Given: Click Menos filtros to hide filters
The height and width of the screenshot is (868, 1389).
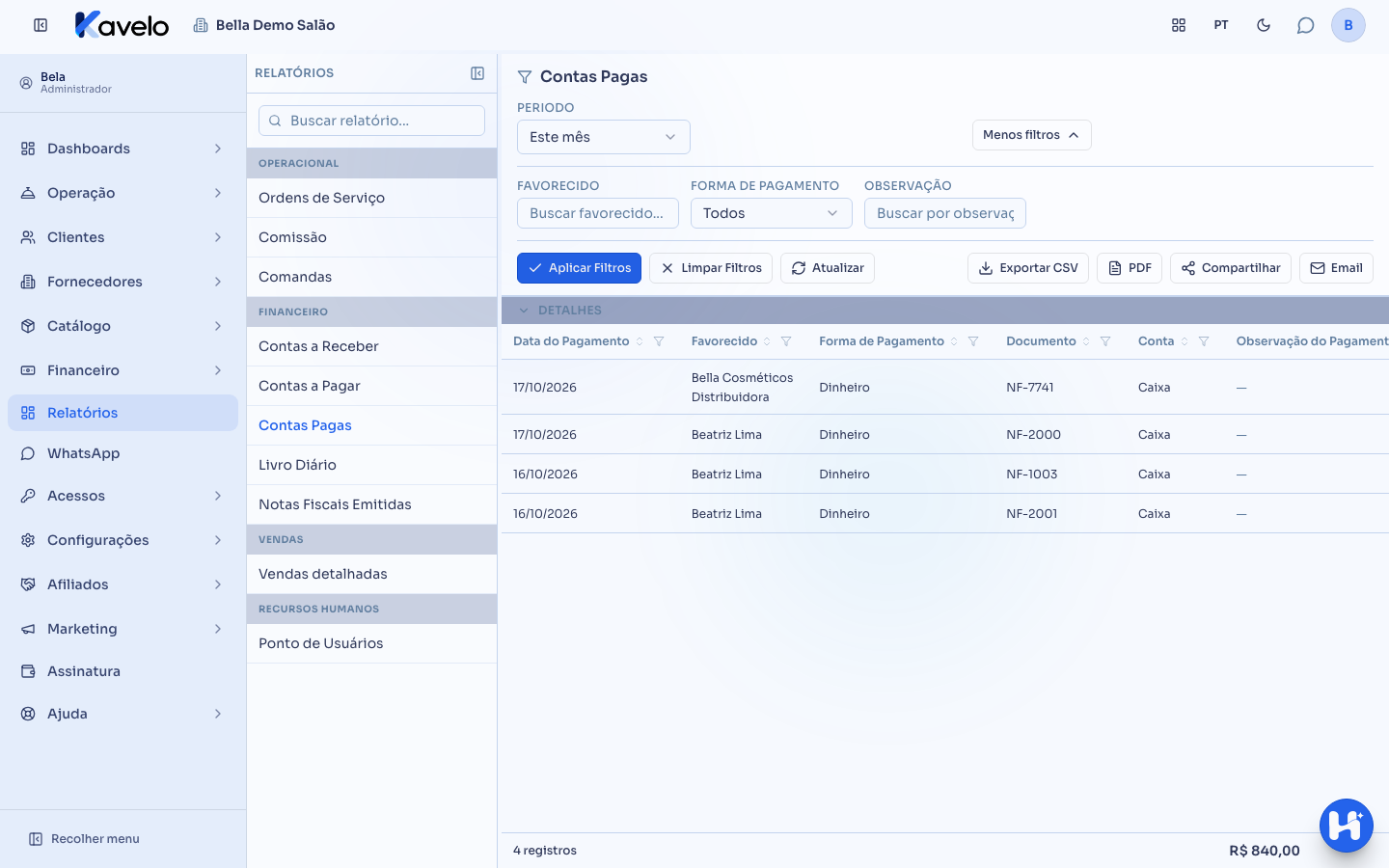Looking at the screenshot, I should [x=1032, y=135].
